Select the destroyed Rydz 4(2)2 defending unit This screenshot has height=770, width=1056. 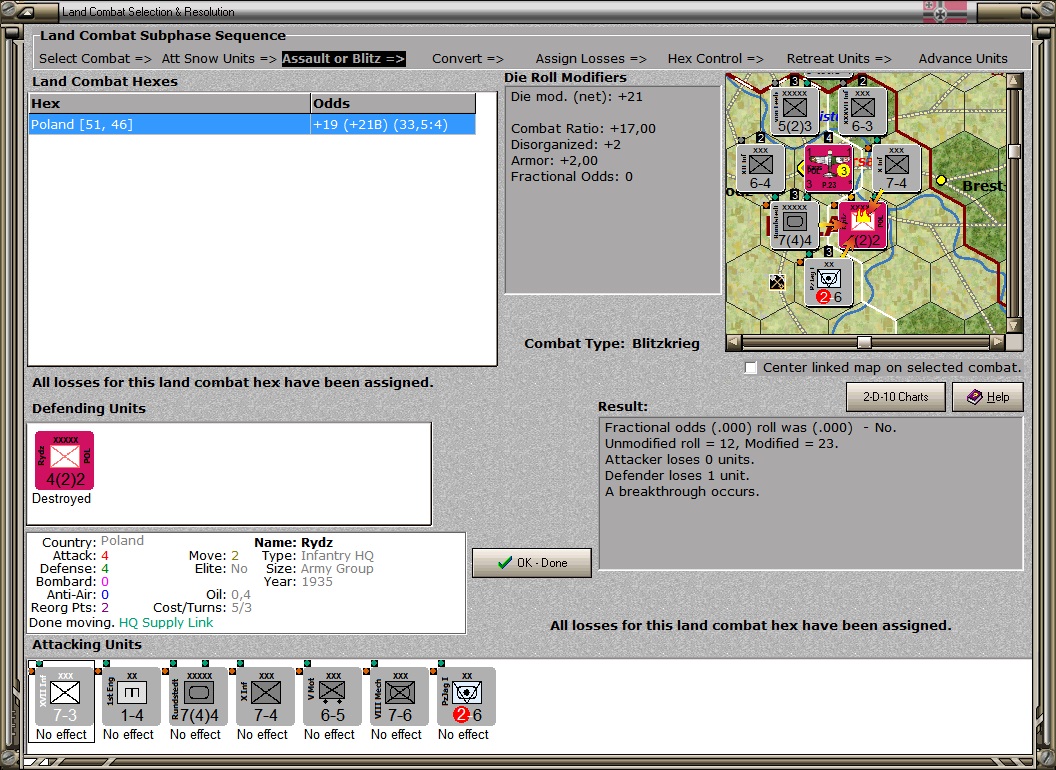tap(65, 461)
